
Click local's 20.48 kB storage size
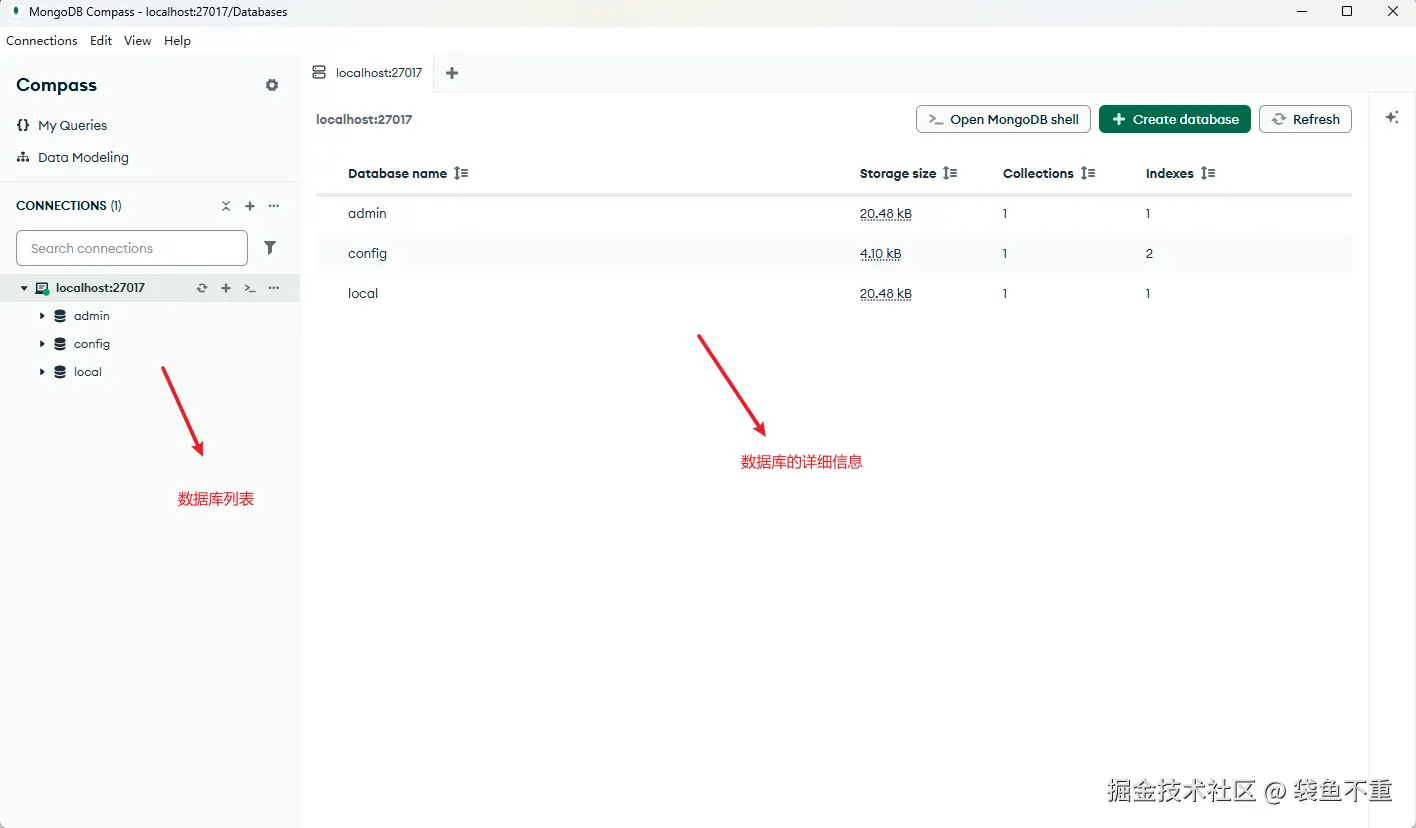[x=886, y=294]
